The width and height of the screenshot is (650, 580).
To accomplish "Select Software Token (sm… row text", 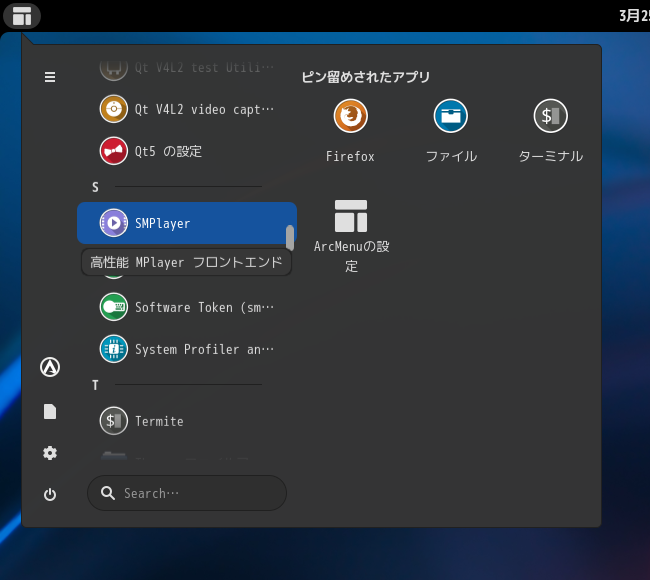I will coord(204,308).
